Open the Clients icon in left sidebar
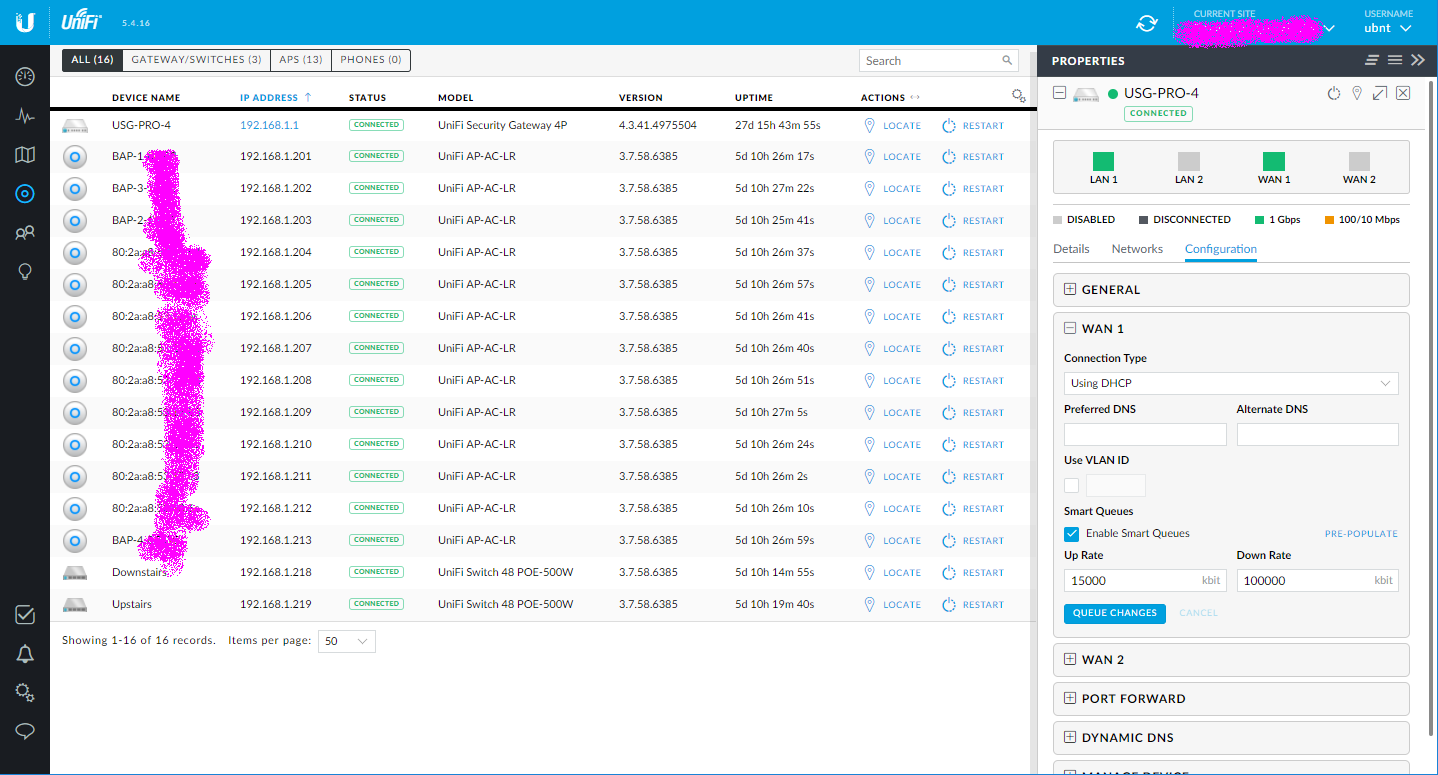 pyautogui.click(x=25, y=233)
